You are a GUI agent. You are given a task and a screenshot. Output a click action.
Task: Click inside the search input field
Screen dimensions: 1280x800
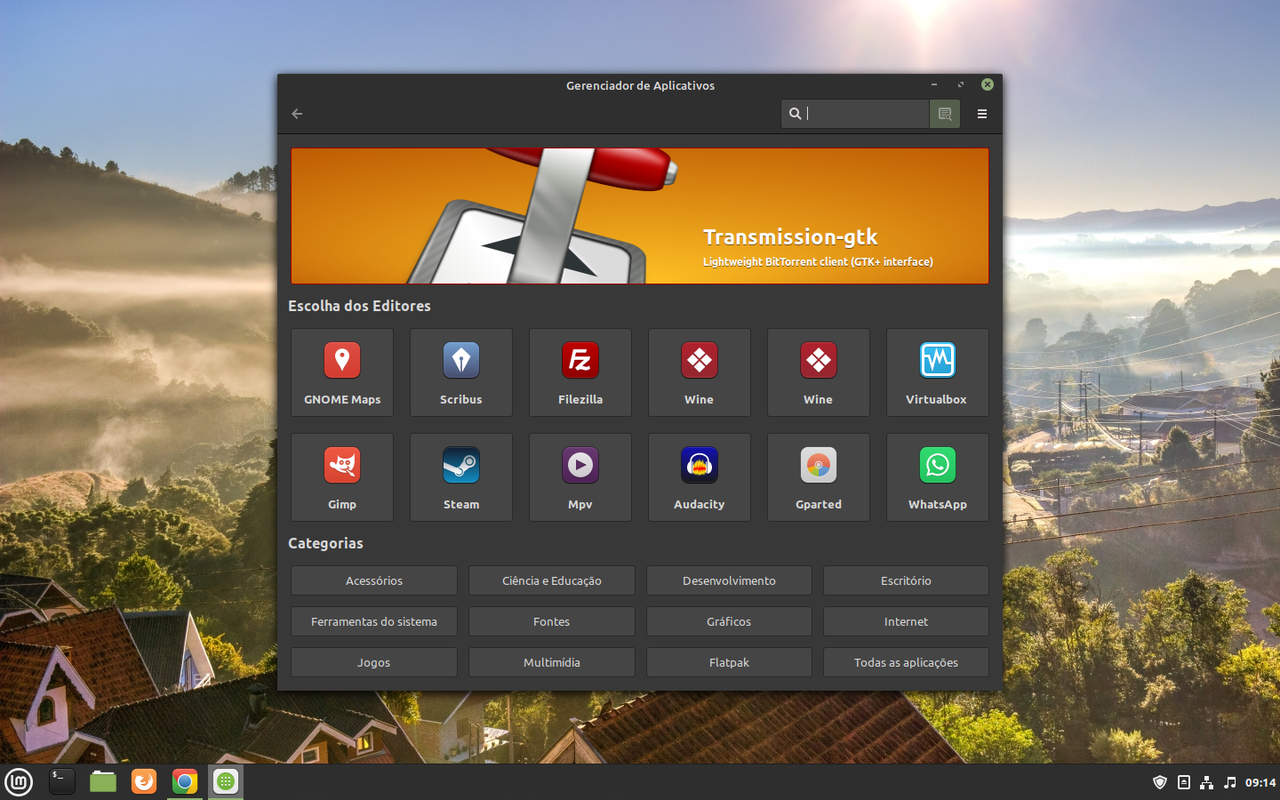856,114
